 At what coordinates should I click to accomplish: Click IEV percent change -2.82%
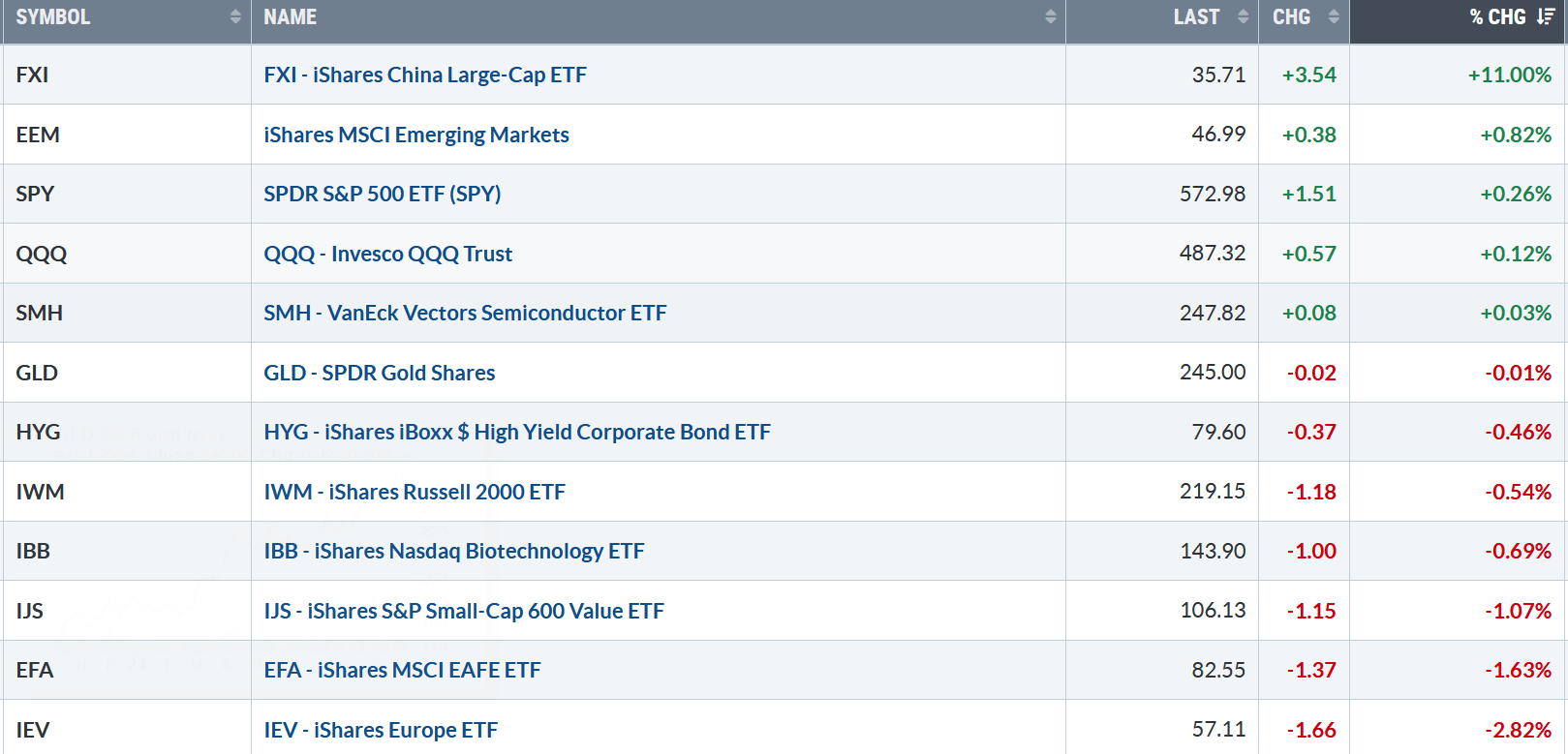coord(1519,730)
